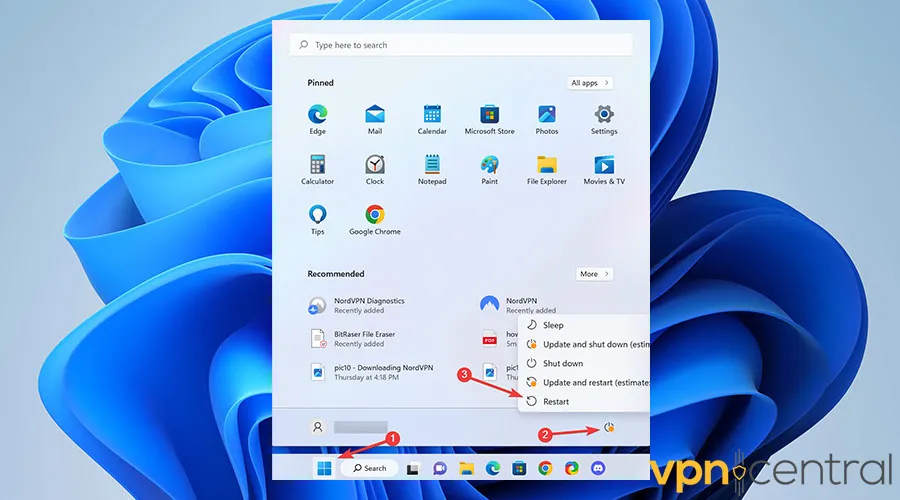Launch Edge from the taskbar
This screenshot has height=500, width=900.
[492, 468]
